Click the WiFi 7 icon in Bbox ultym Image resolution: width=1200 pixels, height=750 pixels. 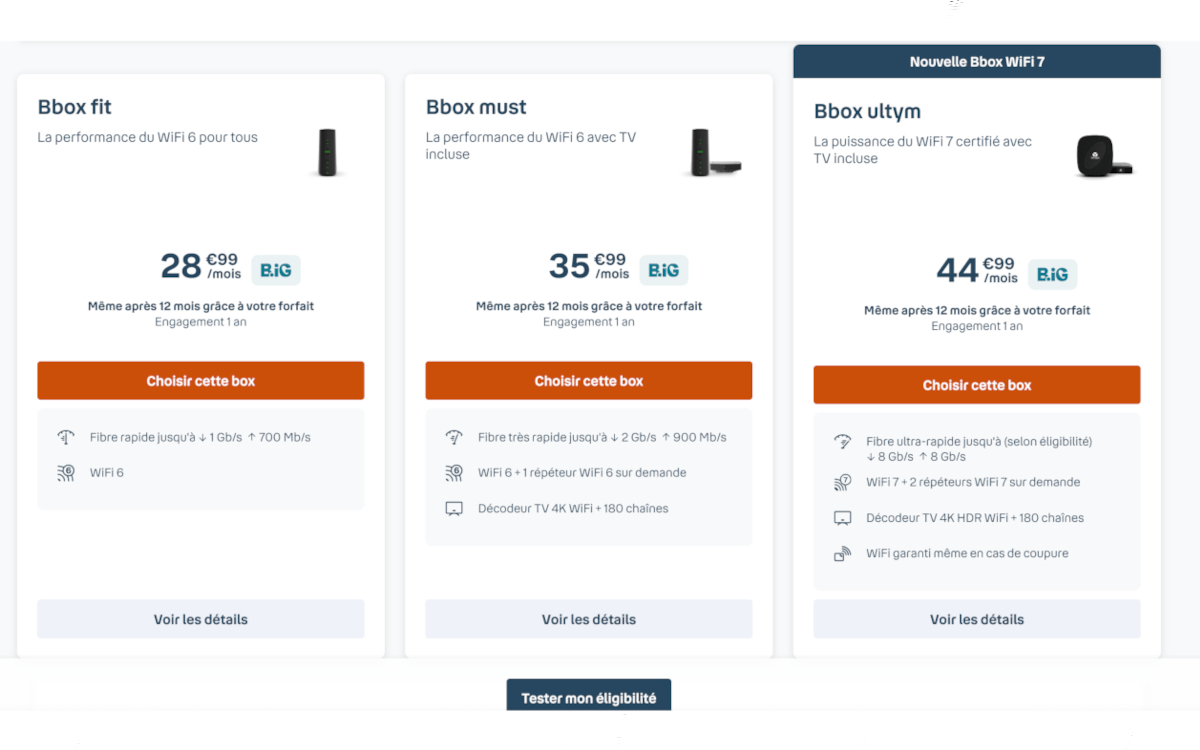pos(842,483)
